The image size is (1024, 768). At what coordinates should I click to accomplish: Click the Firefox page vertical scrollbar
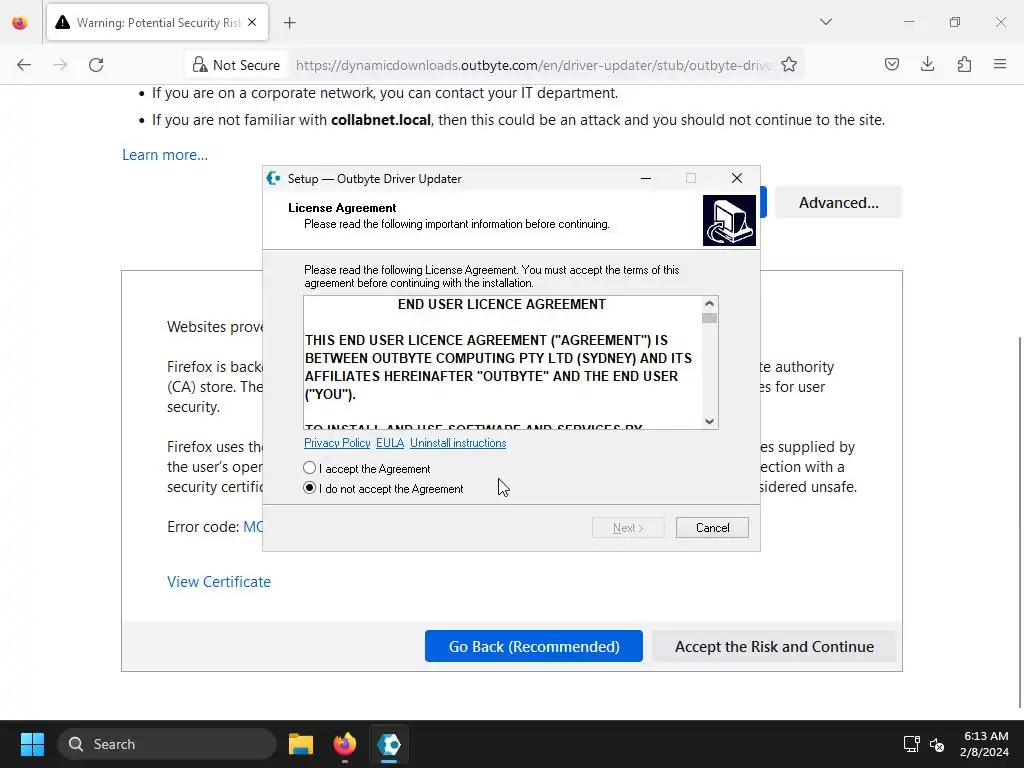tap(1019, 521)
